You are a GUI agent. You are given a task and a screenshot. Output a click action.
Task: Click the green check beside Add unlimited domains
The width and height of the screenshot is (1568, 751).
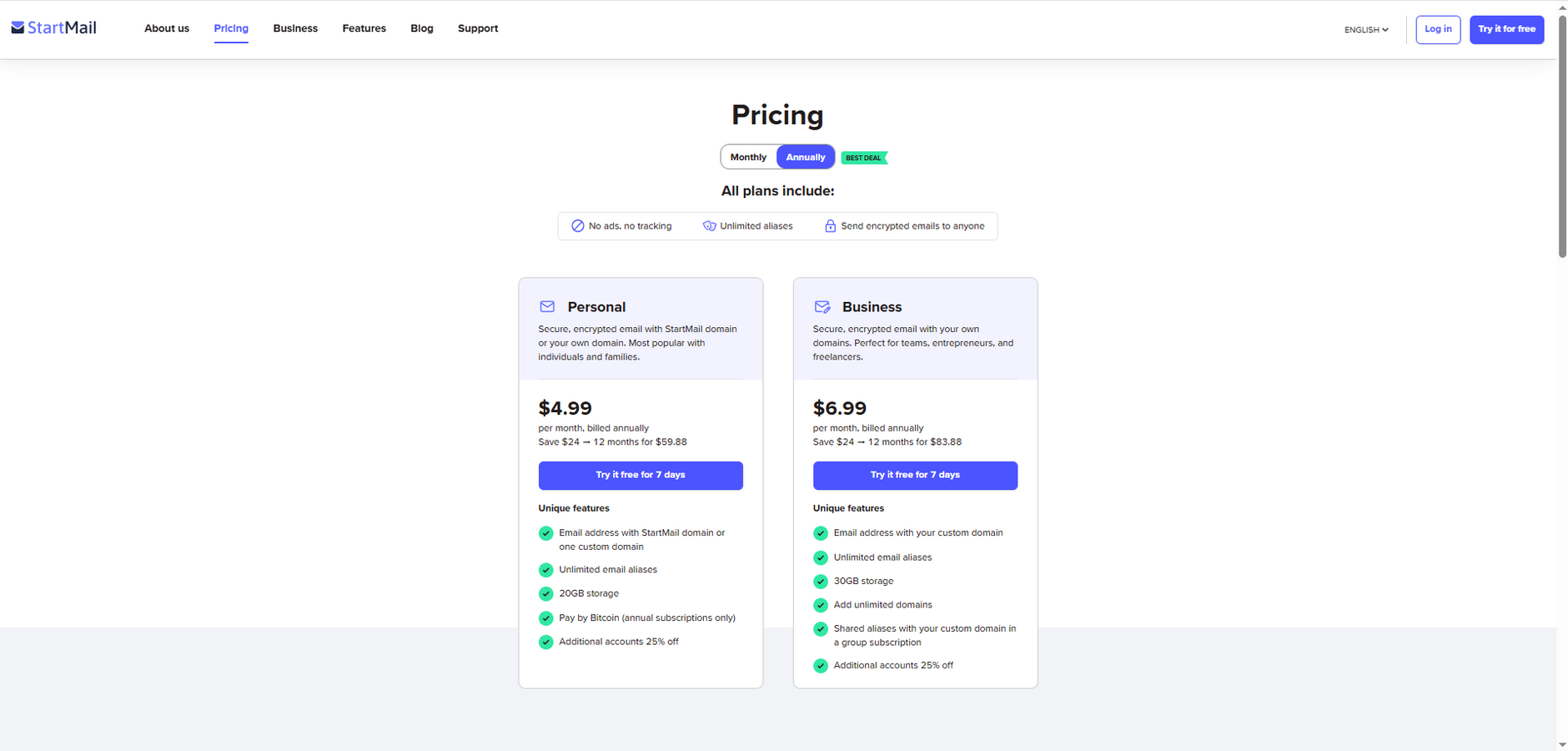pos(821,605)
